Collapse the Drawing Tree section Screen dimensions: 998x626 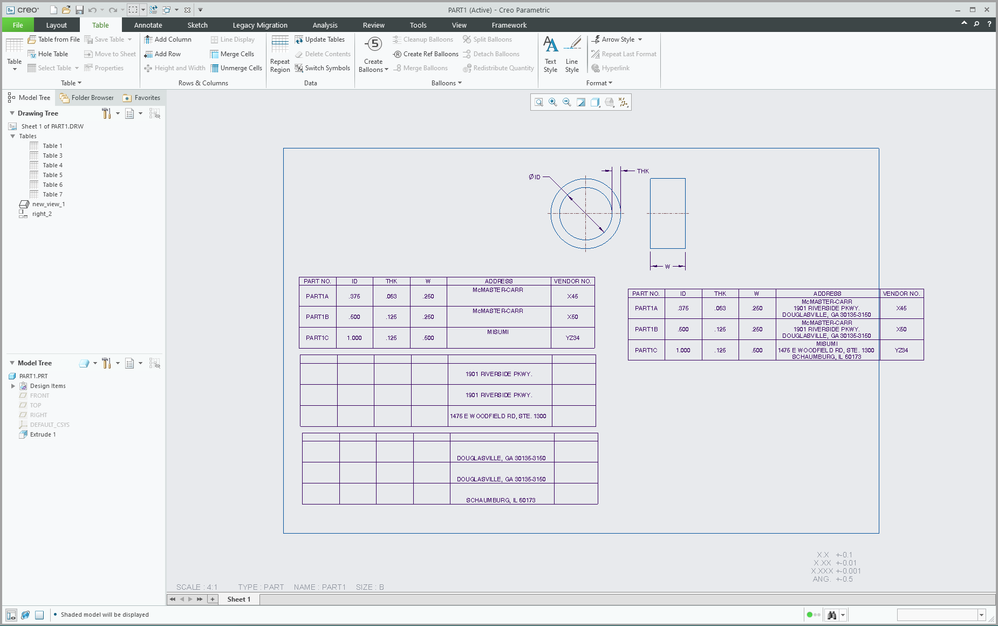11,113
